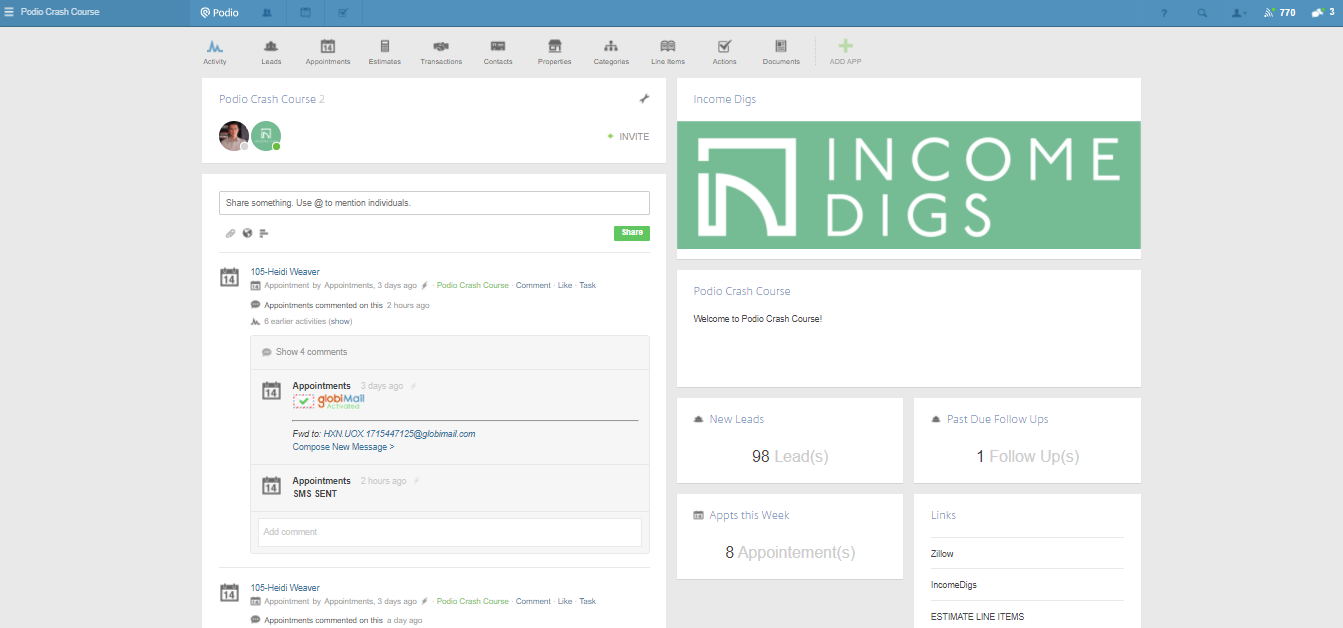Click the 98 Lead(s) count
The width and height of the screenshot is (1343, 628).
coord(790,456)
